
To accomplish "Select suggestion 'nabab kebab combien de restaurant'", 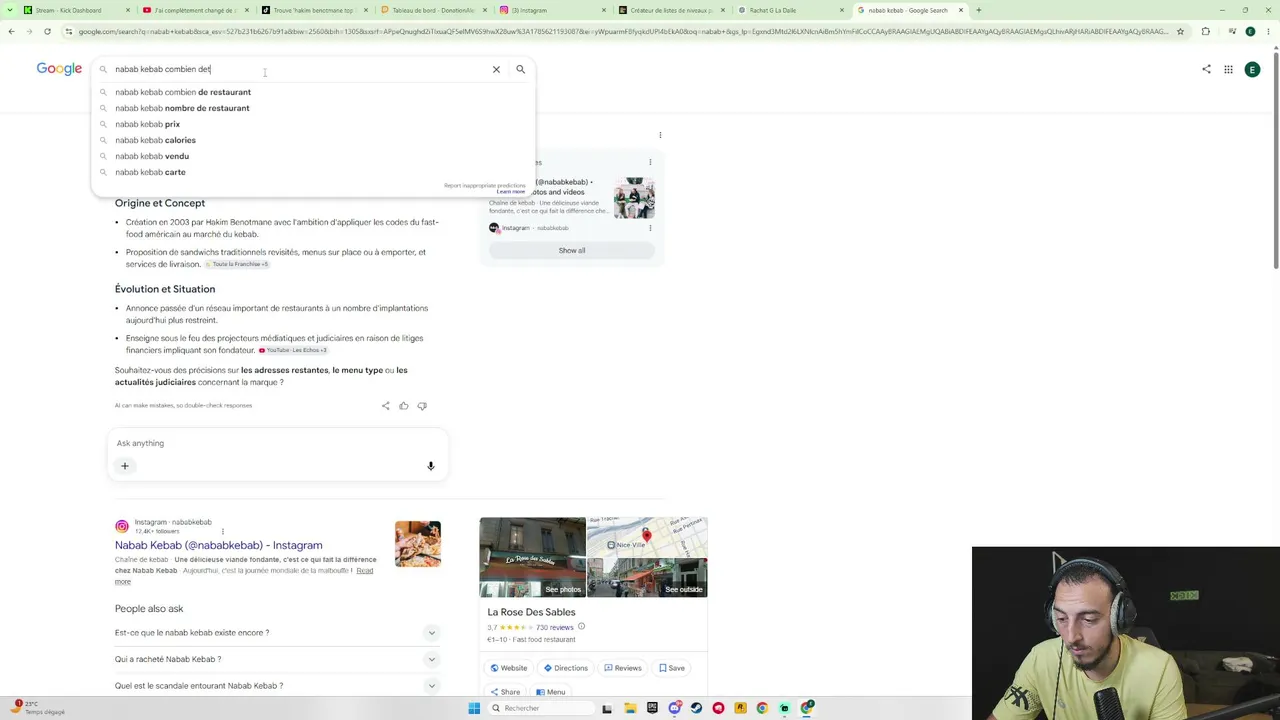I will 312,92.
